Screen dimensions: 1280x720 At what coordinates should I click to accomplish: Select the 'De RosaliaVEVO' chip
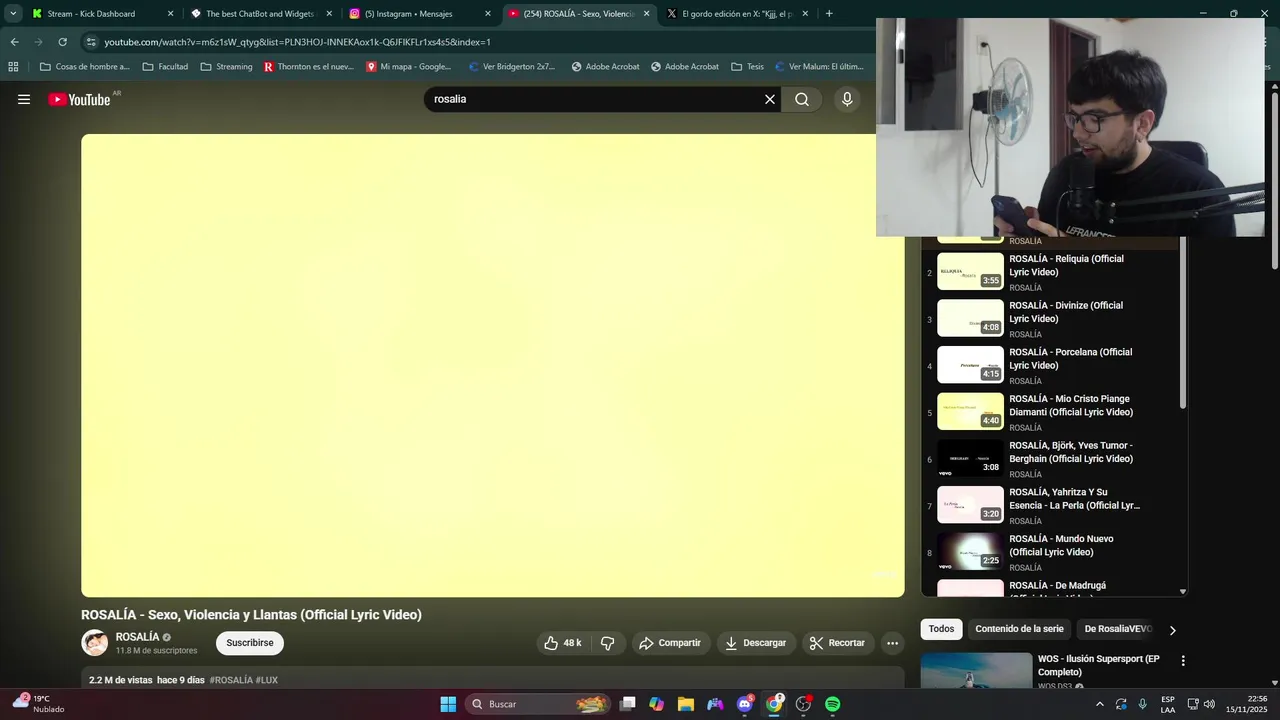[x=1118, y=629]
